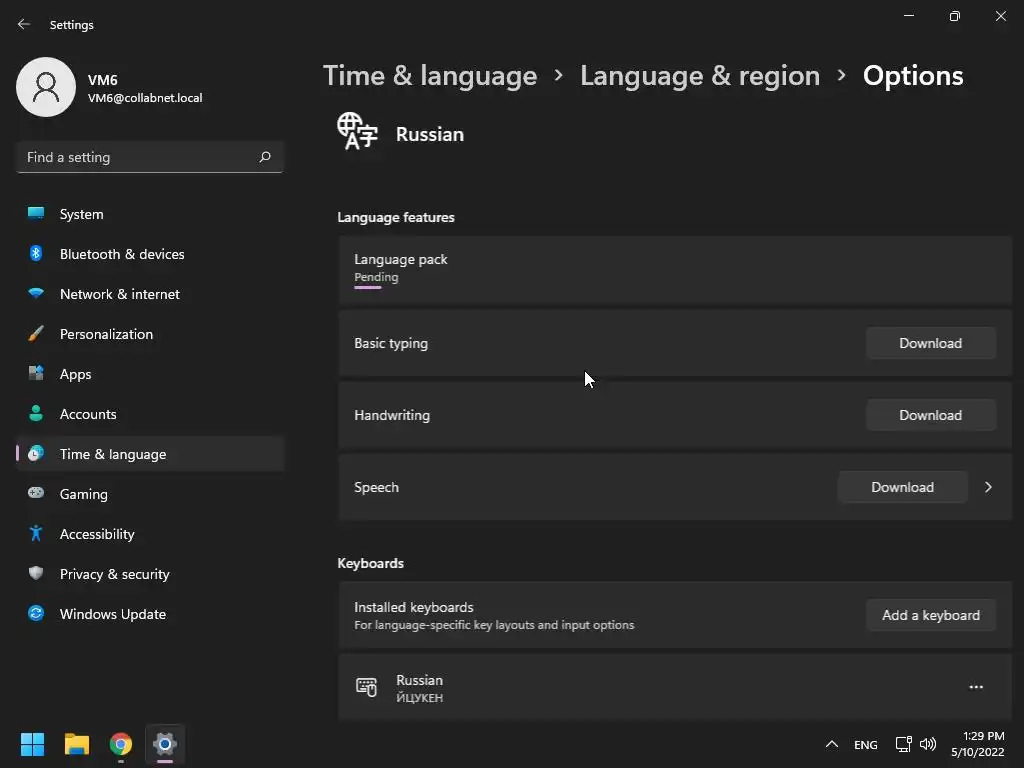Expand the Speech options chevron
Viewport: 1024px width, 768px height.
click(x=988, y=487)
